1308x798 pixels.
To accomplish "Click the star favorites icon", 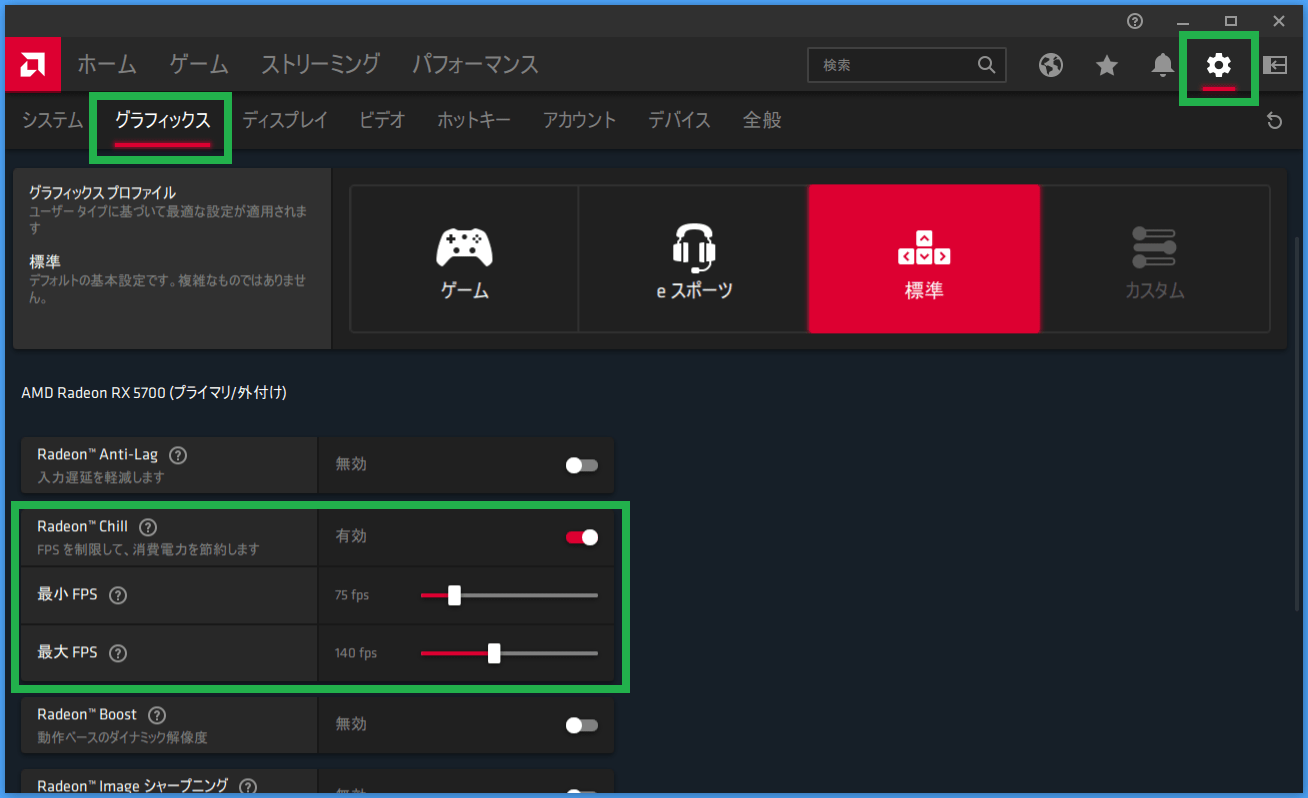I will [1106, 65].
